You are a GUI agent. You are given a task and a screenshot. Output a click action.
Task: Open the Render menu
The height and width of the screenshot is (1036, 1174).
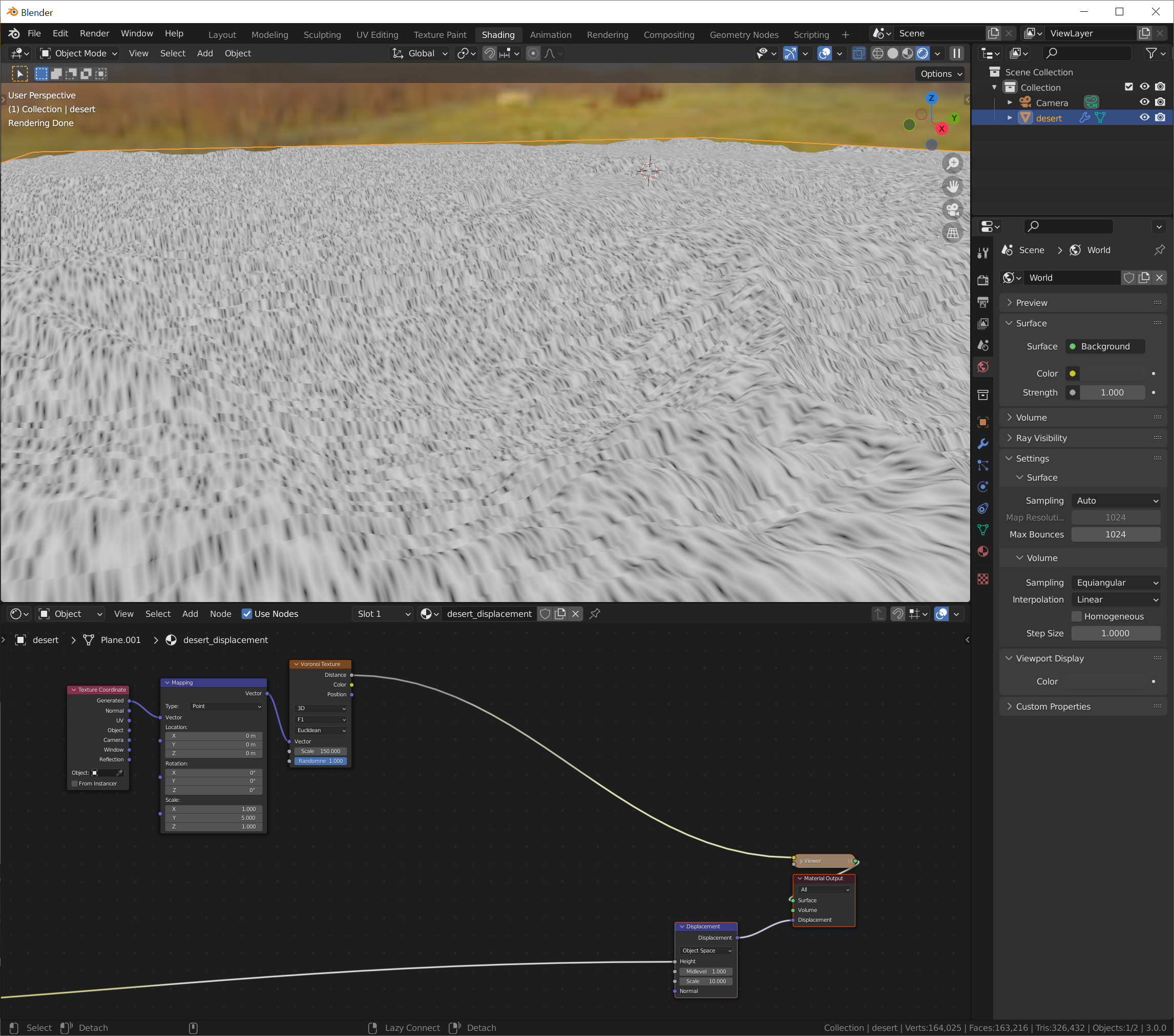pyautogui.click(x=94, y=33)
